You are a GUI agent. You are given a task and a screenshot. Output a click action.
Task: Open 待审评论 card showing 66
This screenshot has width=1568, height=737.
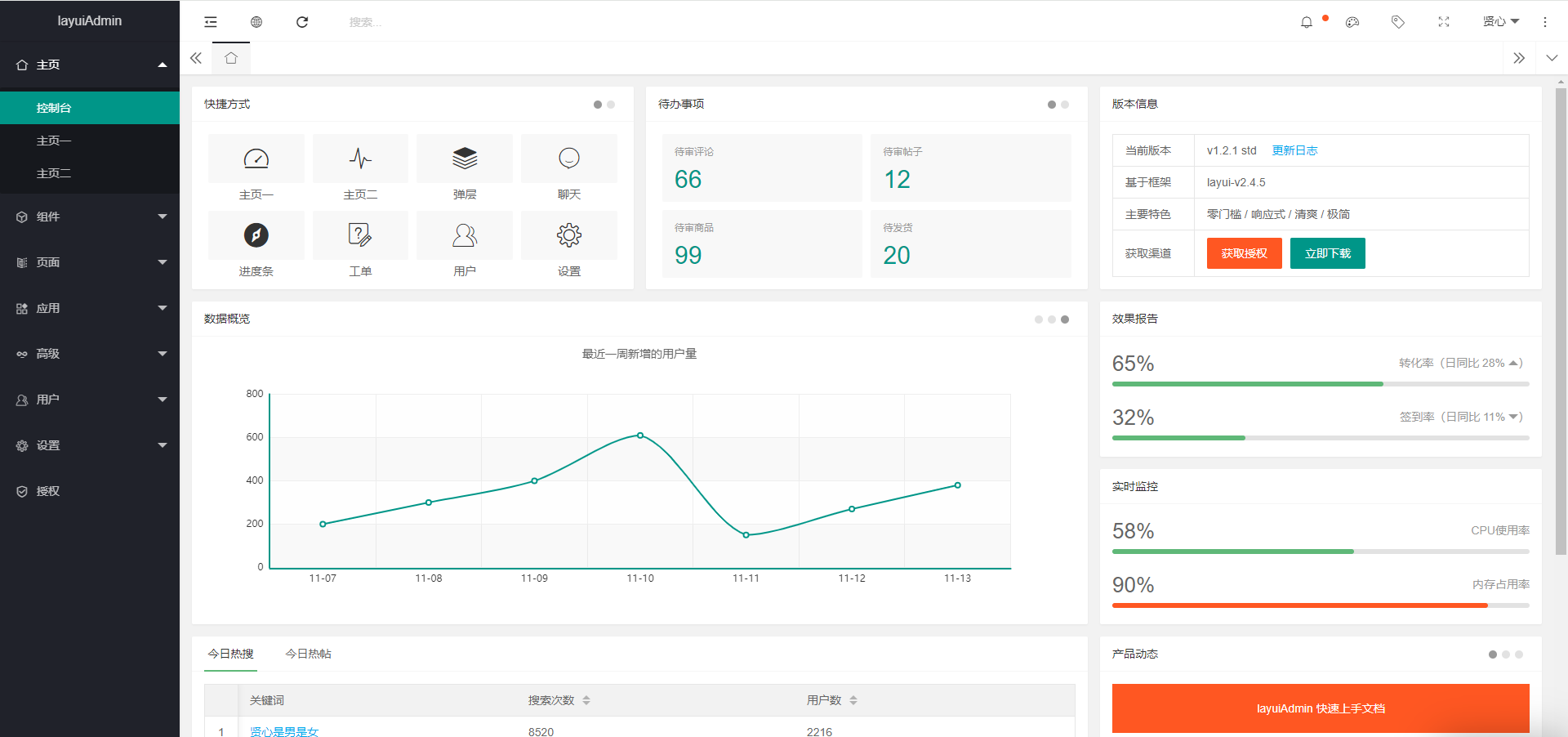point(762,167)
